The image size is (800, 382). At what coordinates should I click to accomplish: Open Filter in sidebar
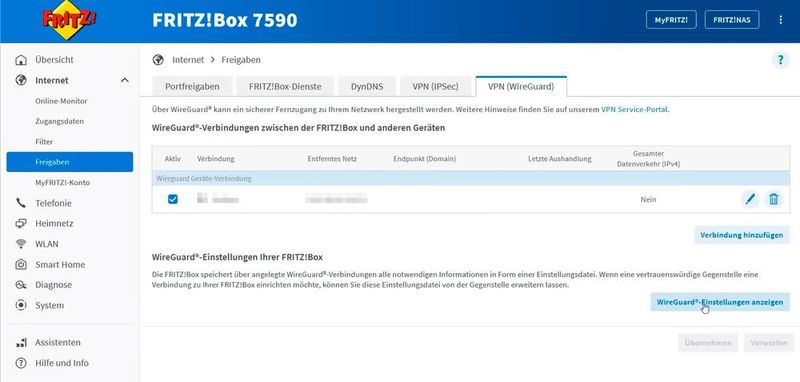tap(44, 142)
